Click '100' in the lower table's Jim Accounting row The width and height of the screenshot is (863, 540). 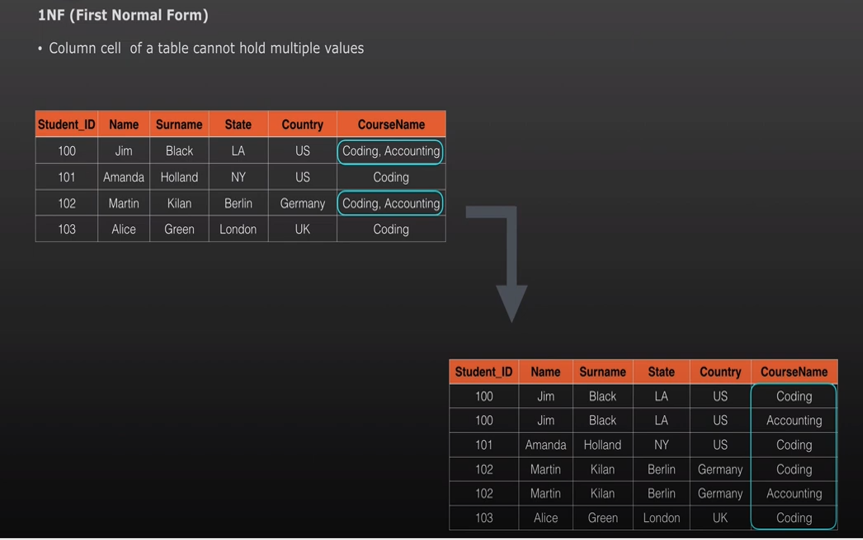tap(484, 421)
